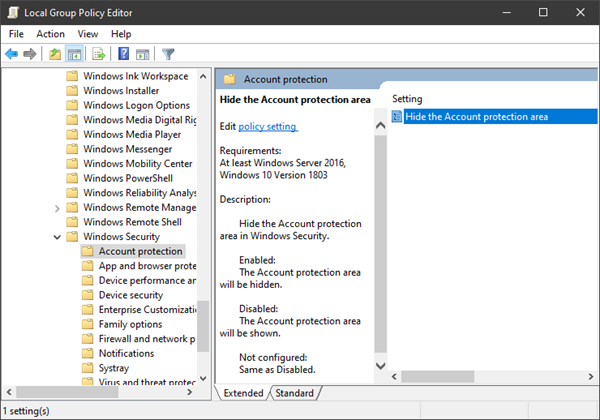Screen dimensions: 600x420
Task: Click the tree pane vertical scrollbar thumb
Action: pos(203,326)
